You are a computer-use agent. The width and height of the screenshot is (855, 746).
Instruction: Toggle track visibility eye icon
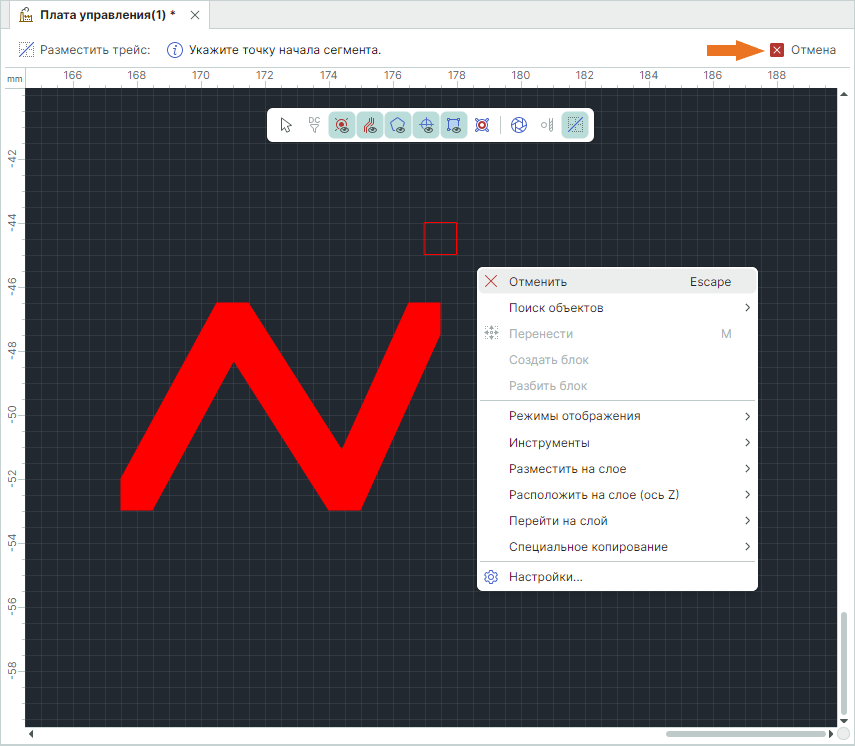[x=370, y=125]
